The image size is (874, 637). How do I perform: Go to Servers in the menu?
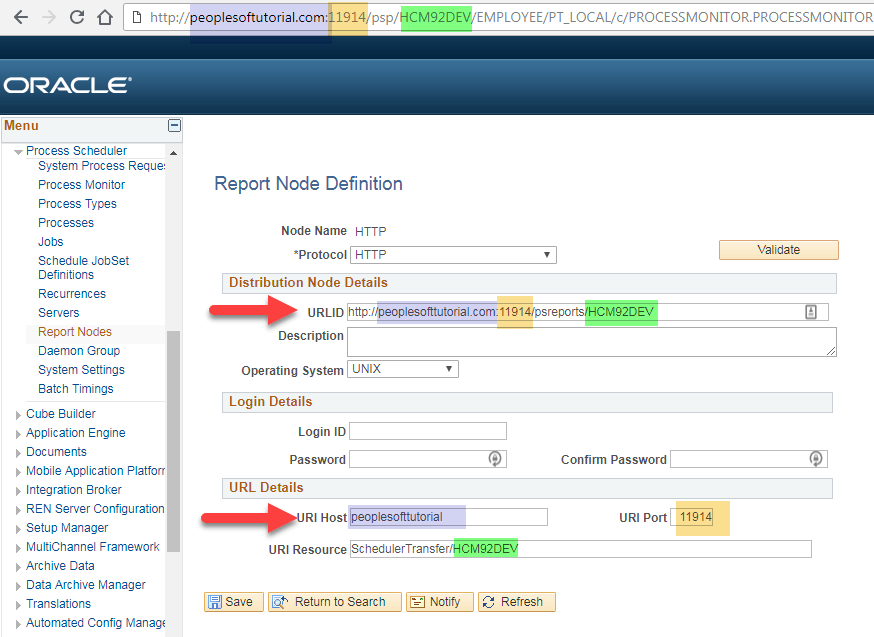pyautogui.click(x=59, y=313)
